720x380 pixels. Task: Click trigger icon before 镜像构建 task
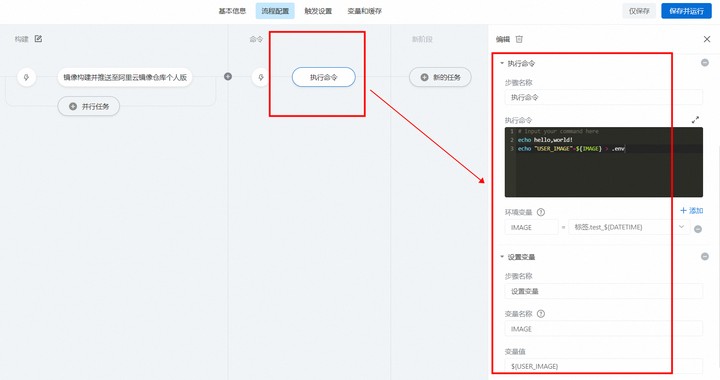(26, 77)
